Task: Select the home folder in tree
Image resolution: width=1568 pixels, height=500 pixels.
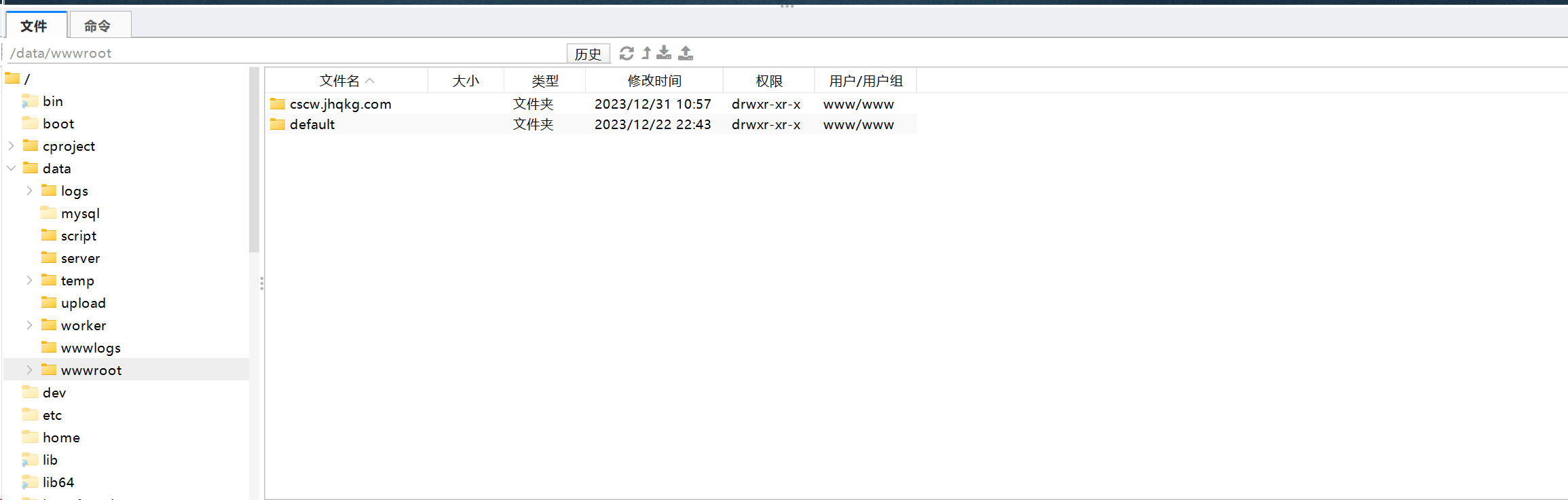Action: click(51, 437)
